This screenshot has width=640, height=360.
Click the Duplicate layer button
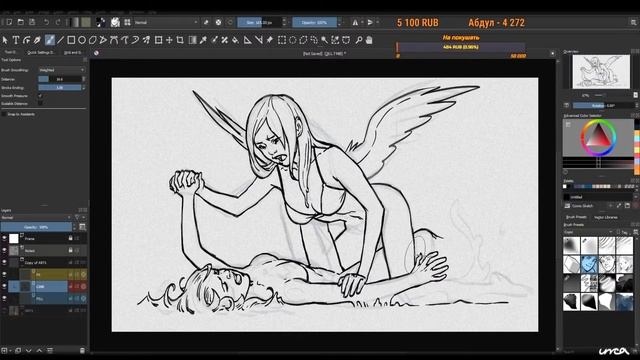(x=18, y=350)
